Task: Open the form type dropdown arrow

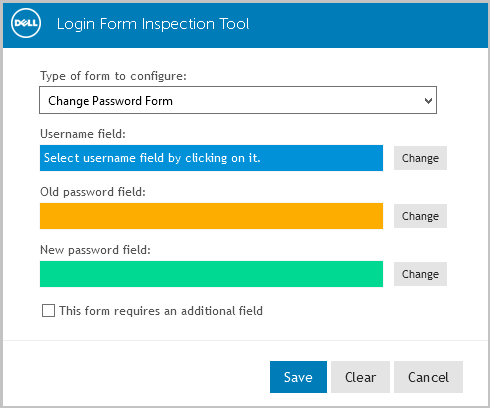Action: click(428, 100)
